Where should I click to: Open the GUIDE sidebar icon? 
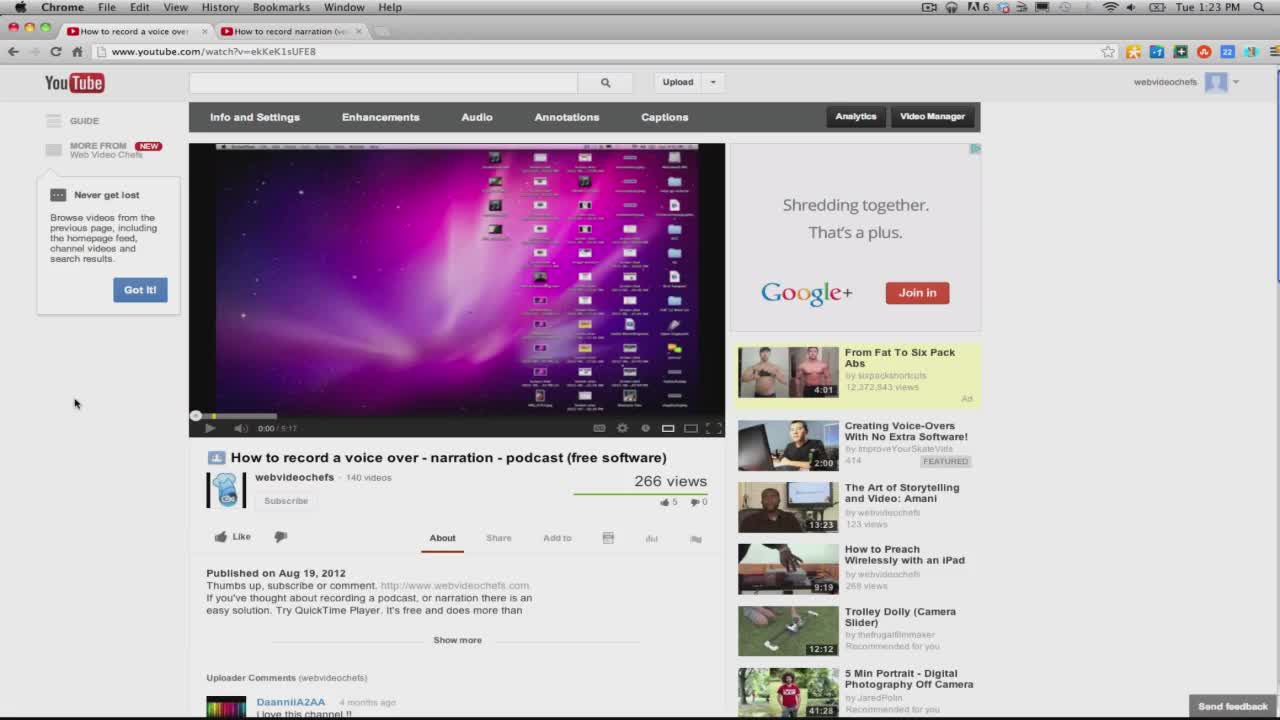click(53, 121)
